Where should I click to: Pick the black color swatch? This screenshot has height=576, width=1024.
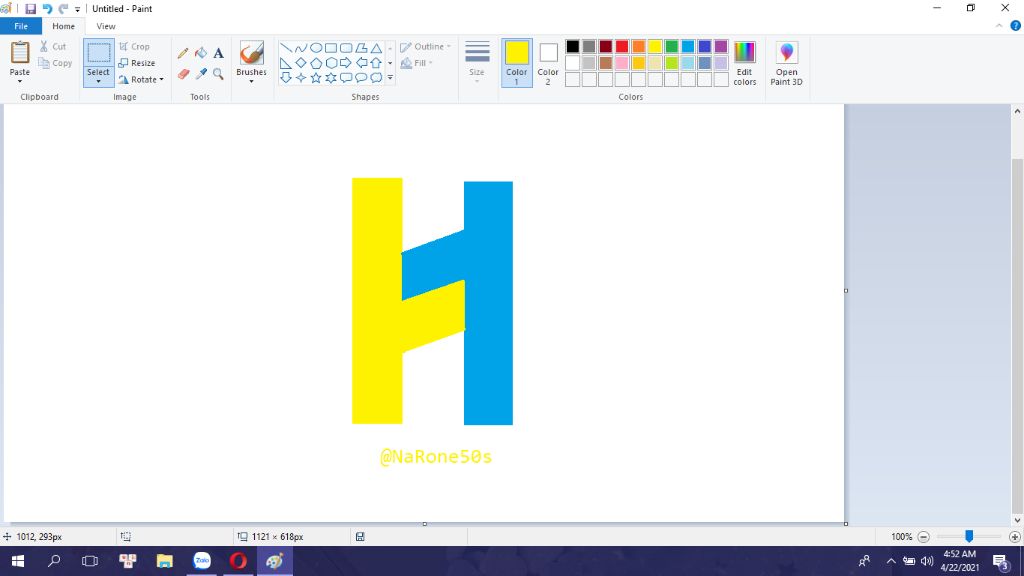pos(573,46)
